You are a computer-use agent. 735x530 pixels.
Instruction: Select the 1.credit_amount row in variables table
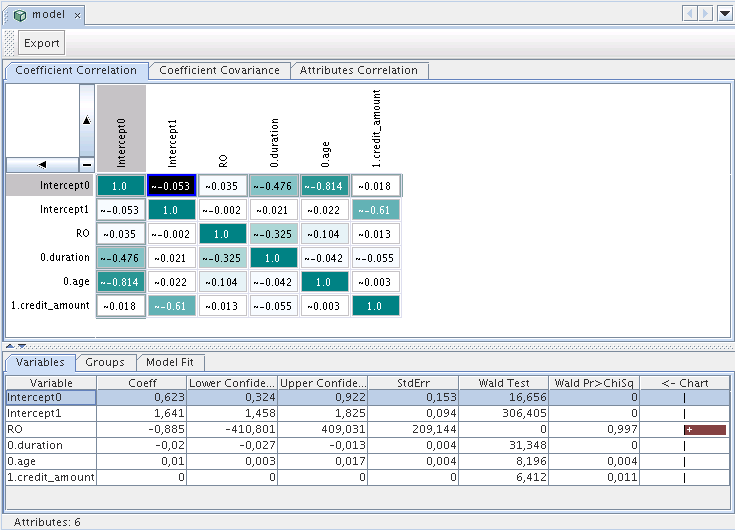coord(368,477)
